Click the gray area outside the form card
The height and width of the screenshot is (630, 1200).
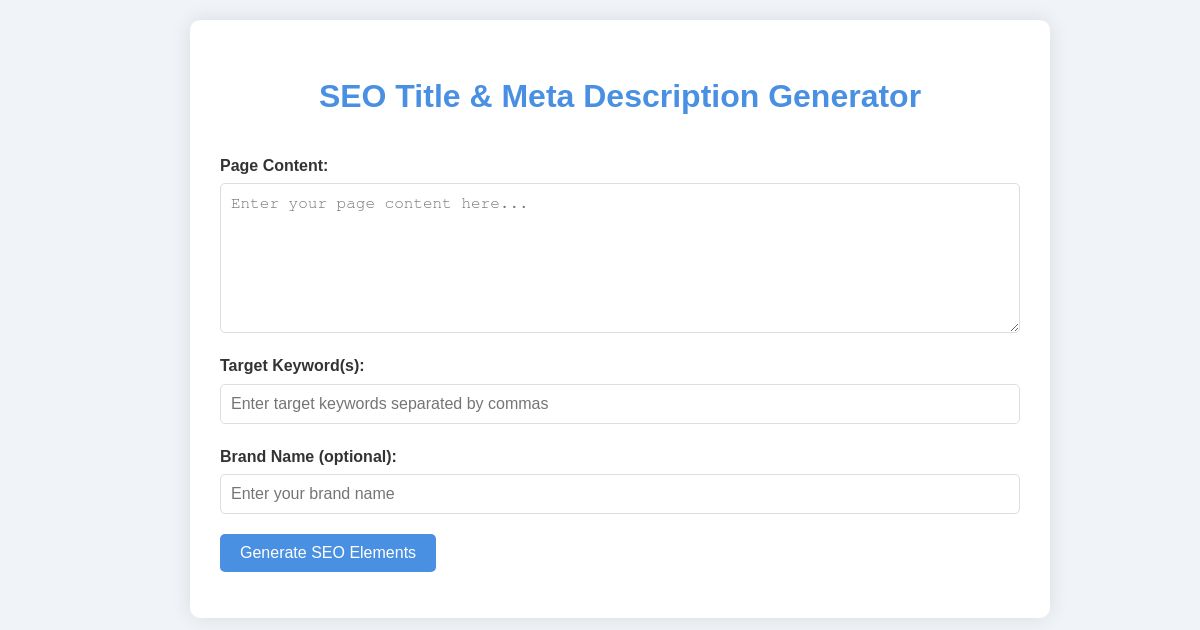[90, 300]
